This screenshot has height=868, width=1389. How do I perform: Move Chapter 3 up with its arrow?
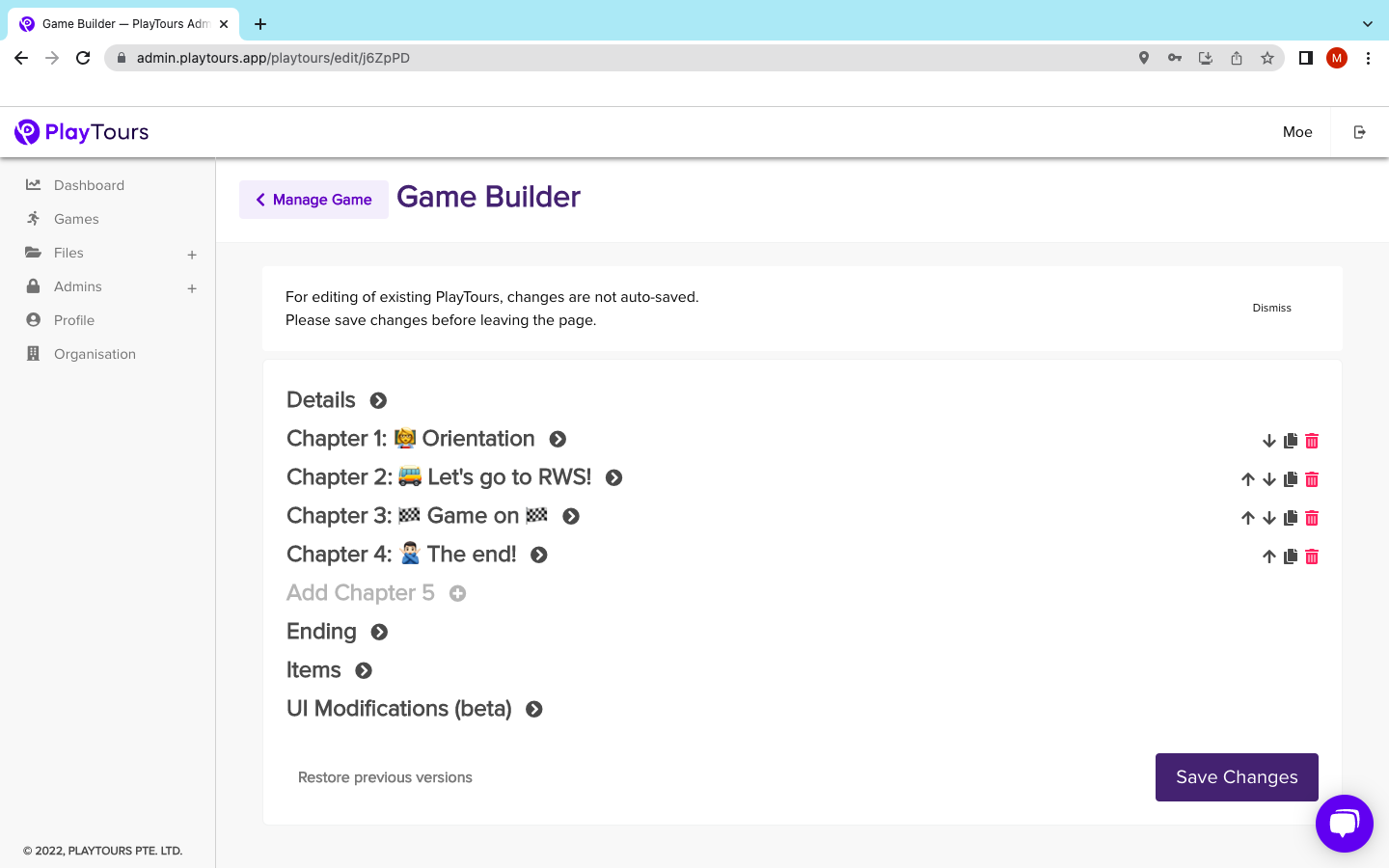1248,518
